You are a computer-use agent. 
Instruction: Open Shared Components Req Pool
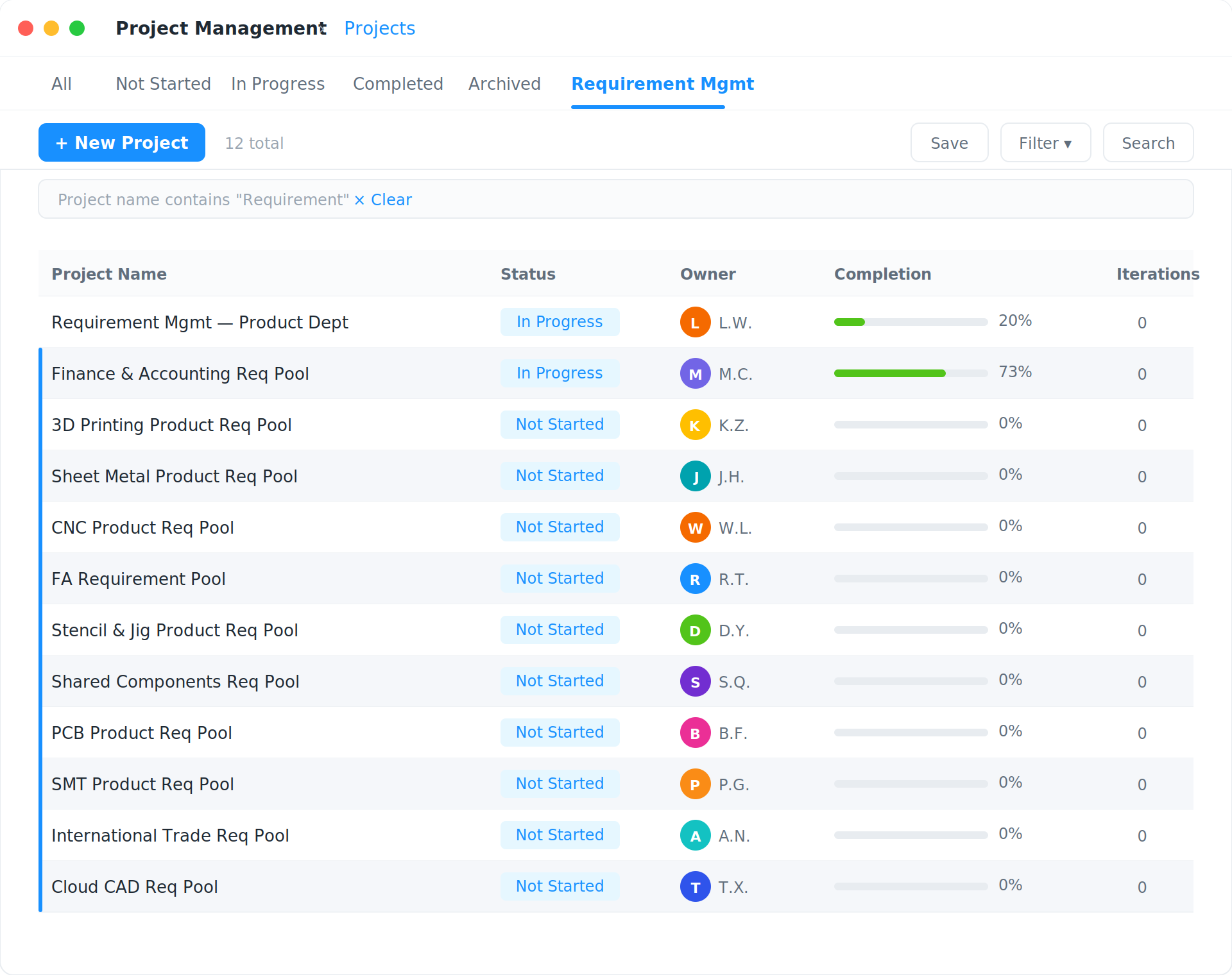[175, 681]
